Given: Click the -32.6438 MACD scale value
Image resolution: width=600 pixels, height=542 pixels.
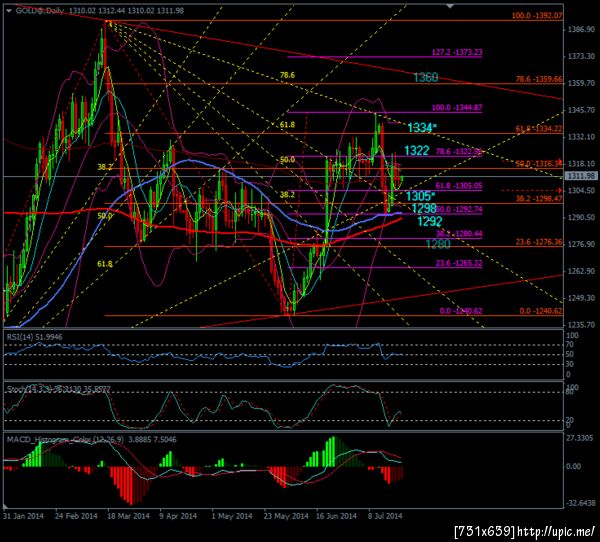Looking at the screenshot, I should click(x=580, y=503).
